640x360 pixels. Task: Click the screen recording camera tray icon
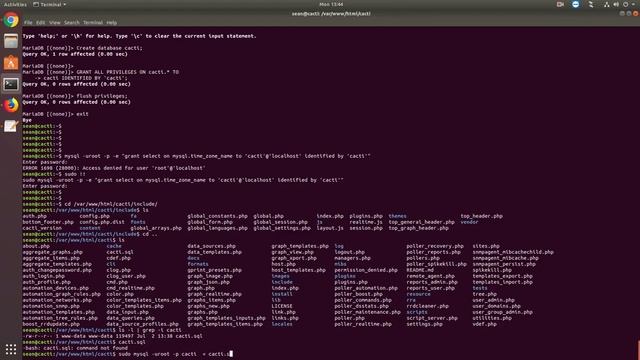pos(560,4)
